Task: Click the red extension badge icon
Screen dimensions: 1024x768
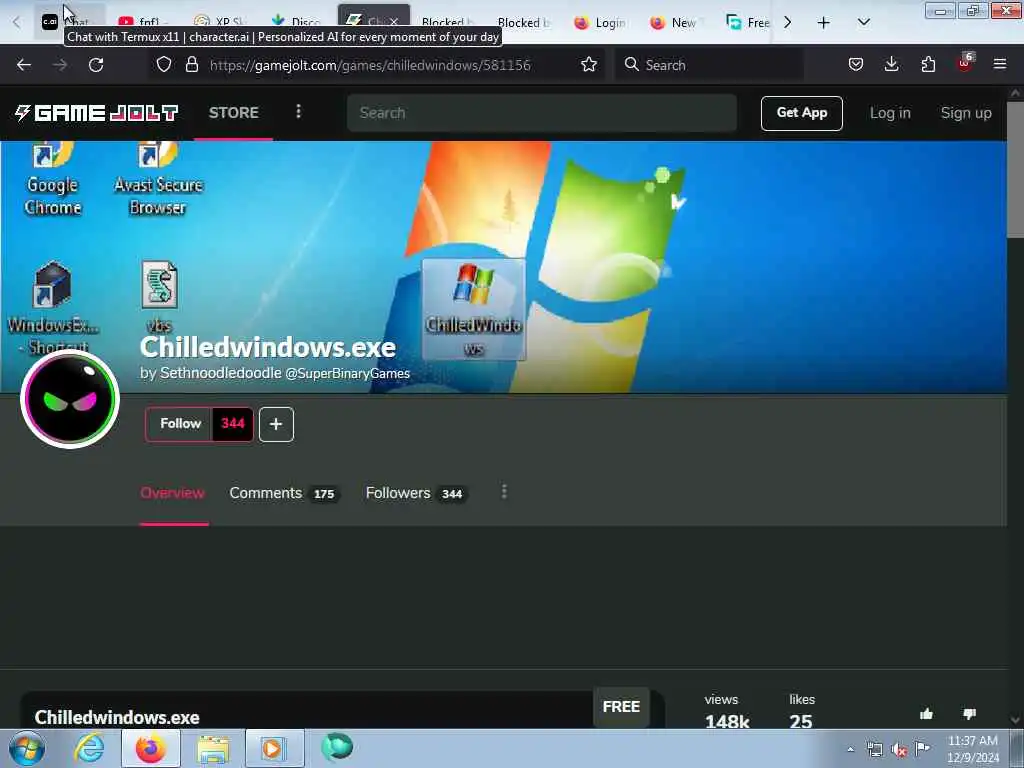Action: pyautogui.click(x=965, y=63)
